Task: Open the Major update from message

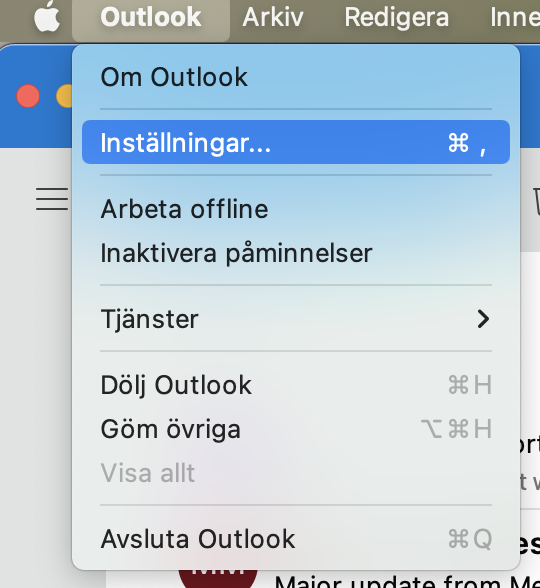Action: [x=407, y=581]
